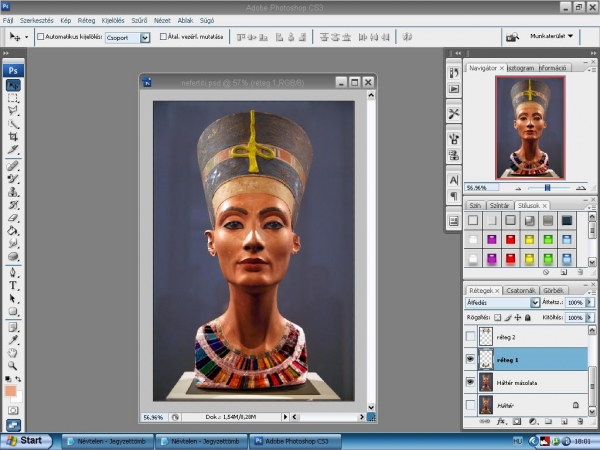600x450 pixels.
Task: Hide the Háttér másolata layer
Action: click(x=471, y=382)
